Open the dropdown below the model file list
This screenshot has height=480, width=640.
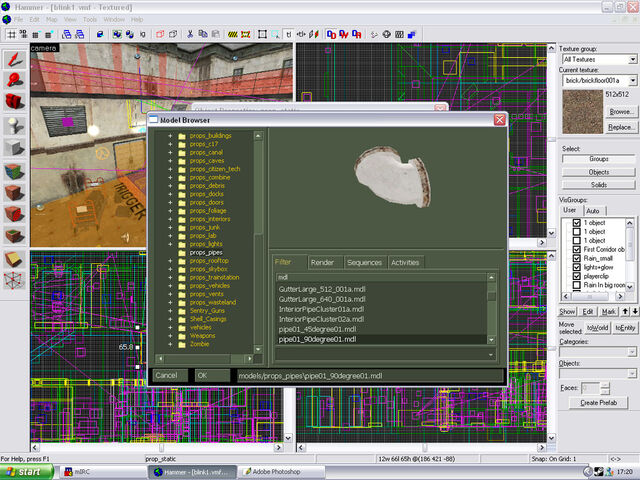point(491,355)
